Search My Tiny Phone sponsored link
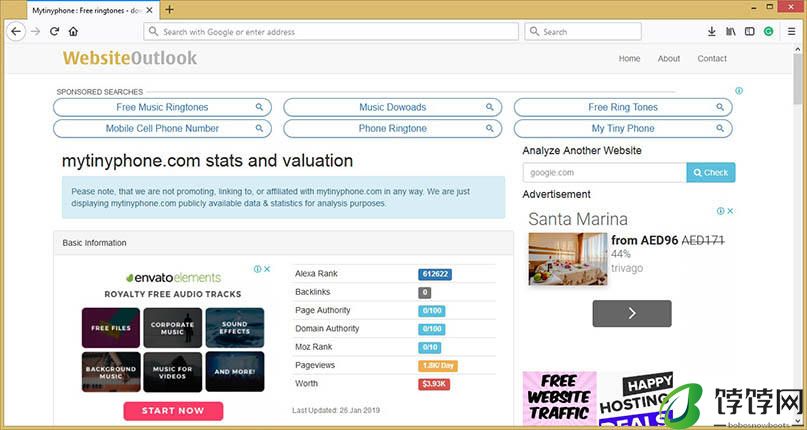The height and width of the screenshot is (430, 807). point(623,128)
